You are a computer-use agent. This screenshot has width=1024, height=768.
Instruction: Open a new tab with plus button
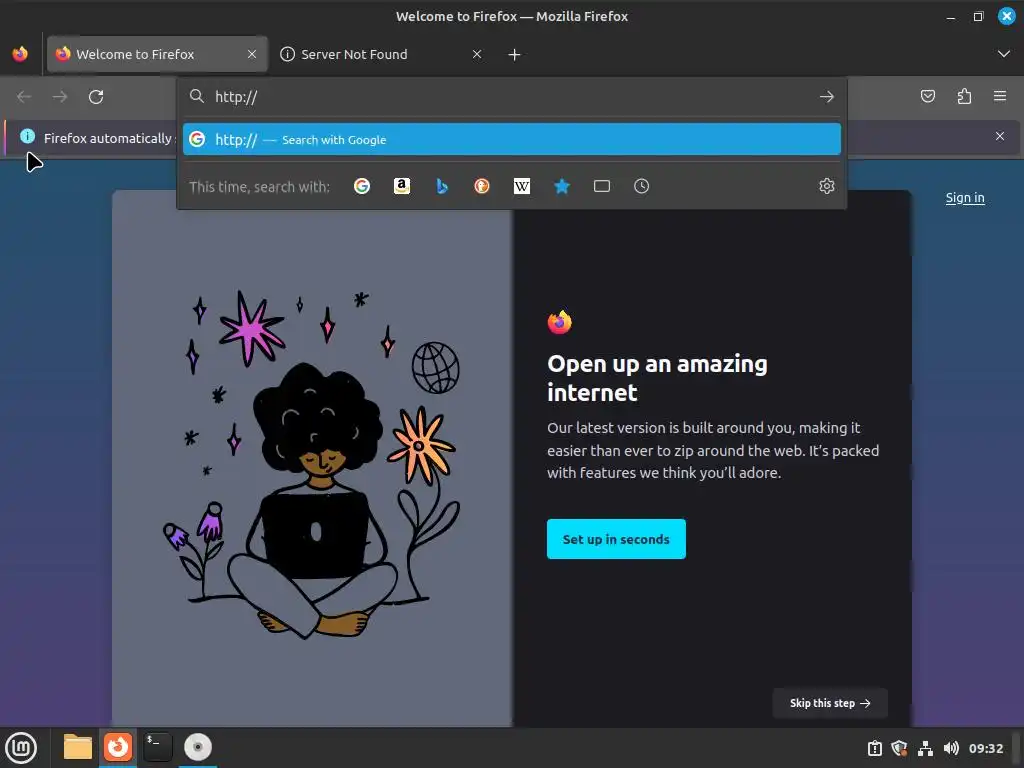(515, 55)
